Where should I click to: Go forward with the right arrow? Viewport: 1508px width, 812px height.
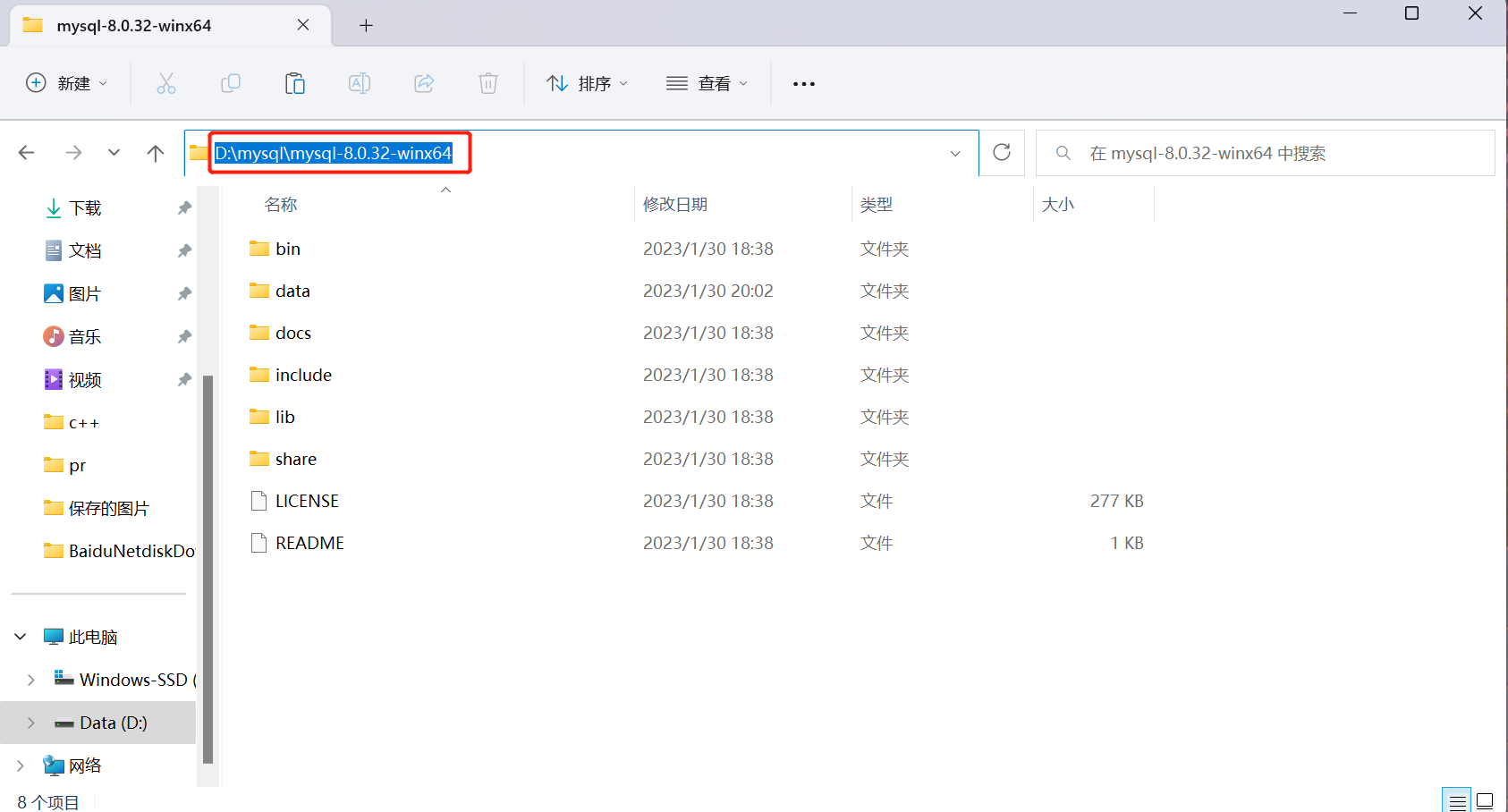click(73, 153)
